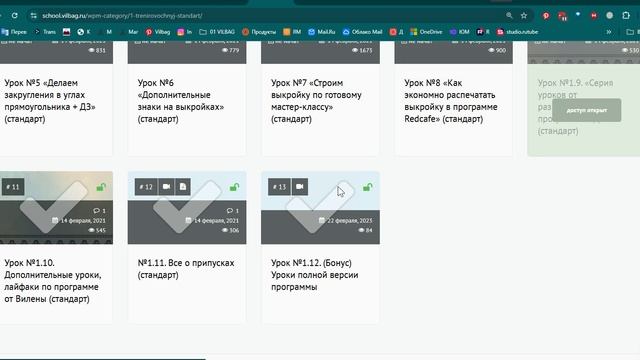Open the browser extensions puzzle icon
640x360 pixels.
pyautogui.click(x=626, y=16)
